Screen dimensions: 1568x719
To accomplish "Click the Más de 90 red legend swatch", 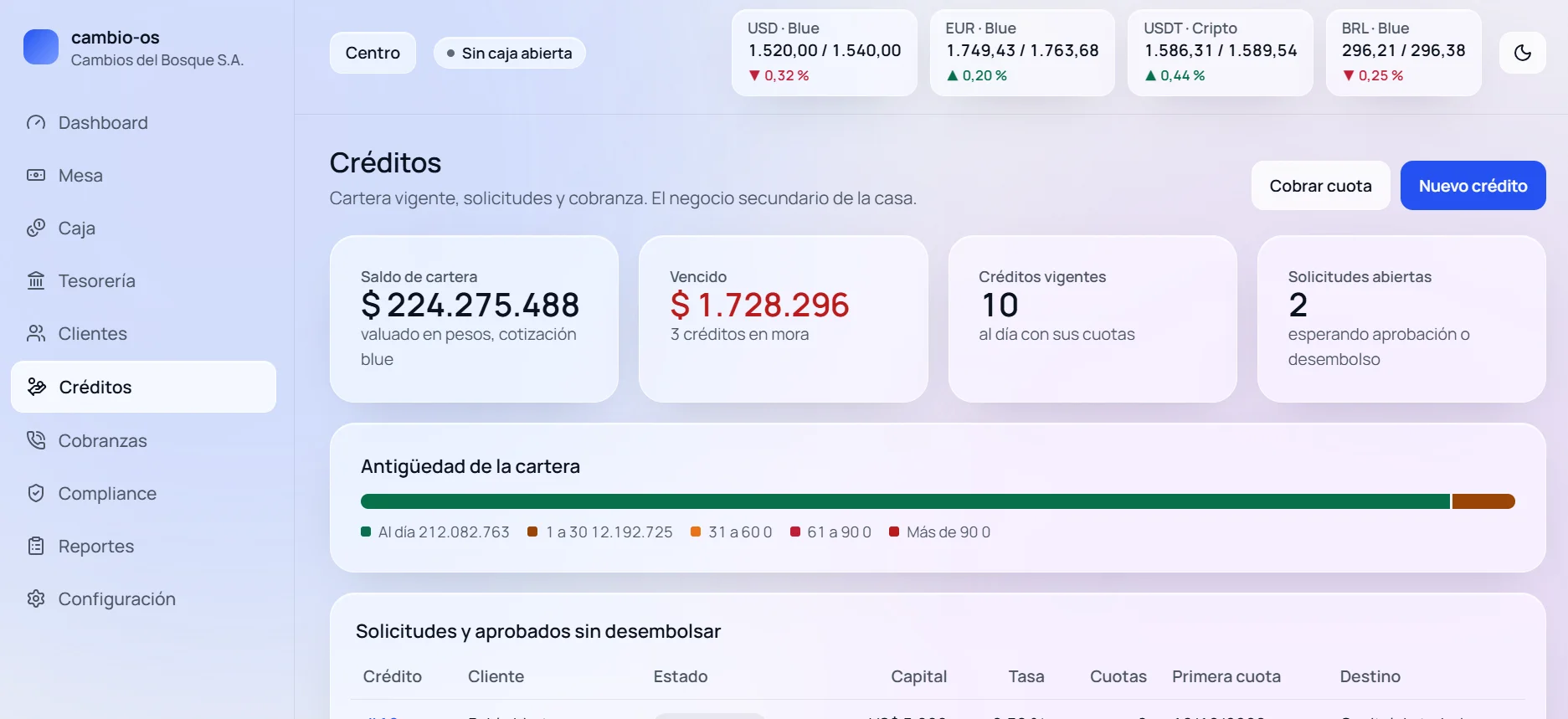I will [x=894, y=532].
